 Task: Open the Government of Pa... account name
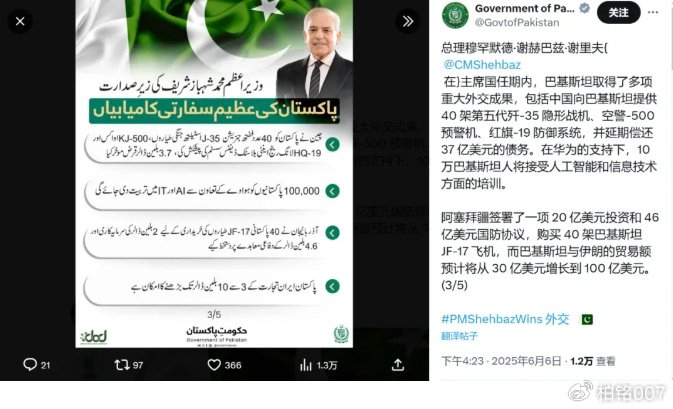click(524, 8)
